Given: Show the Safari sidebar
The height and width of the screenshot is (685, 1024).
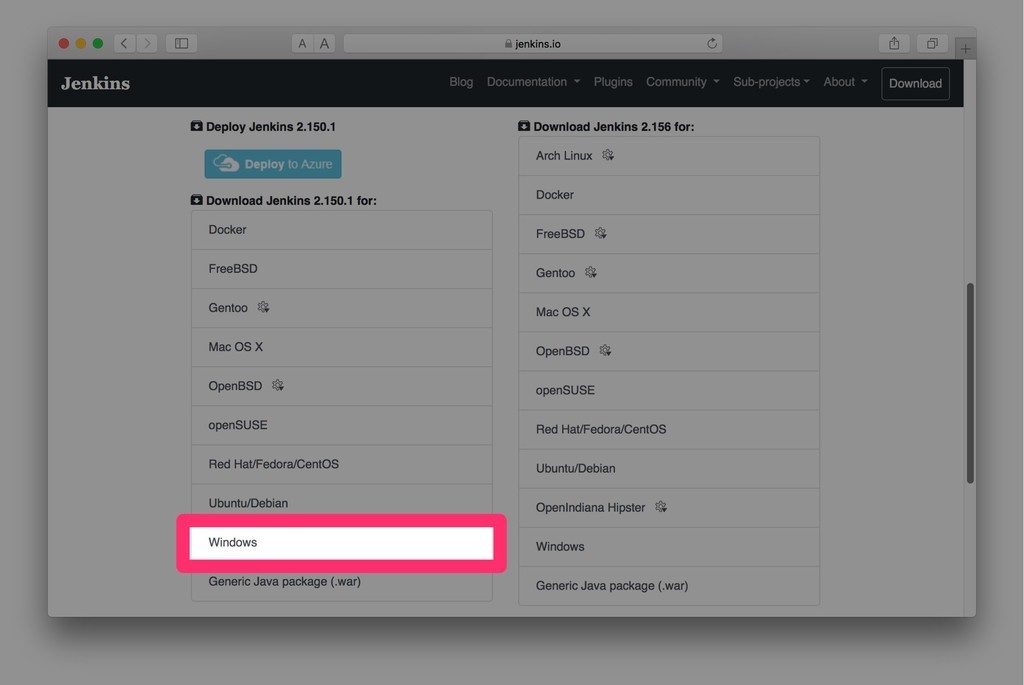Looking at the screenshot, I should pos(182,44).
